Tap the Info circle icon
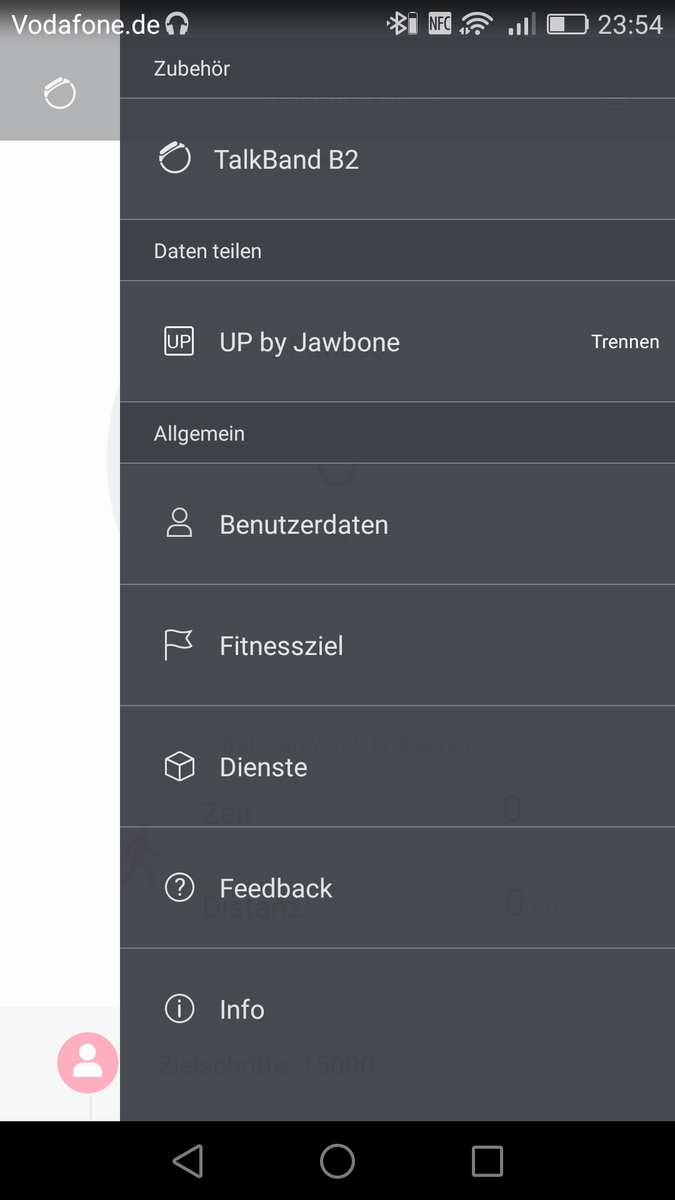 [179, 1009]
